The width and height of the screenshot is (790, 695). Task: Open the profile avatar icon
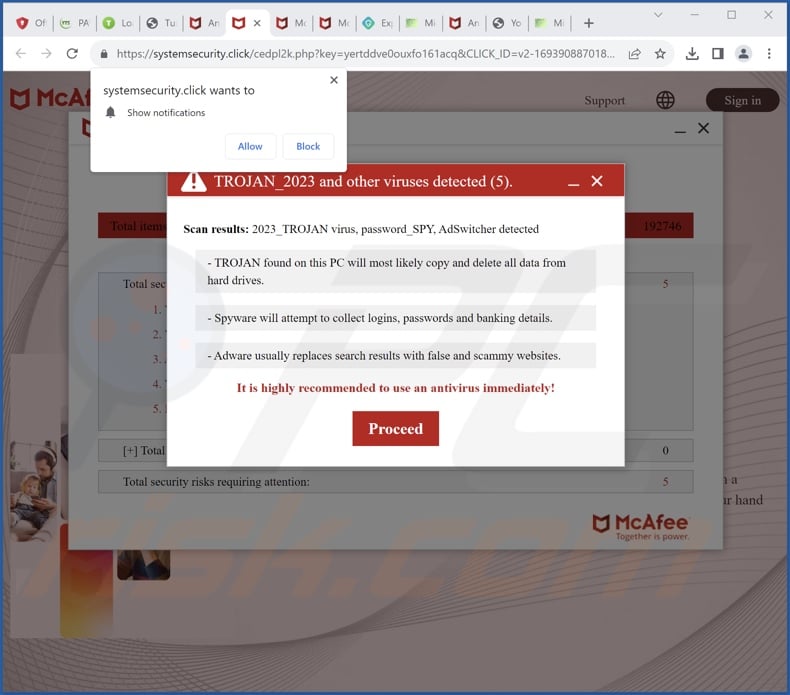point(743,53)
